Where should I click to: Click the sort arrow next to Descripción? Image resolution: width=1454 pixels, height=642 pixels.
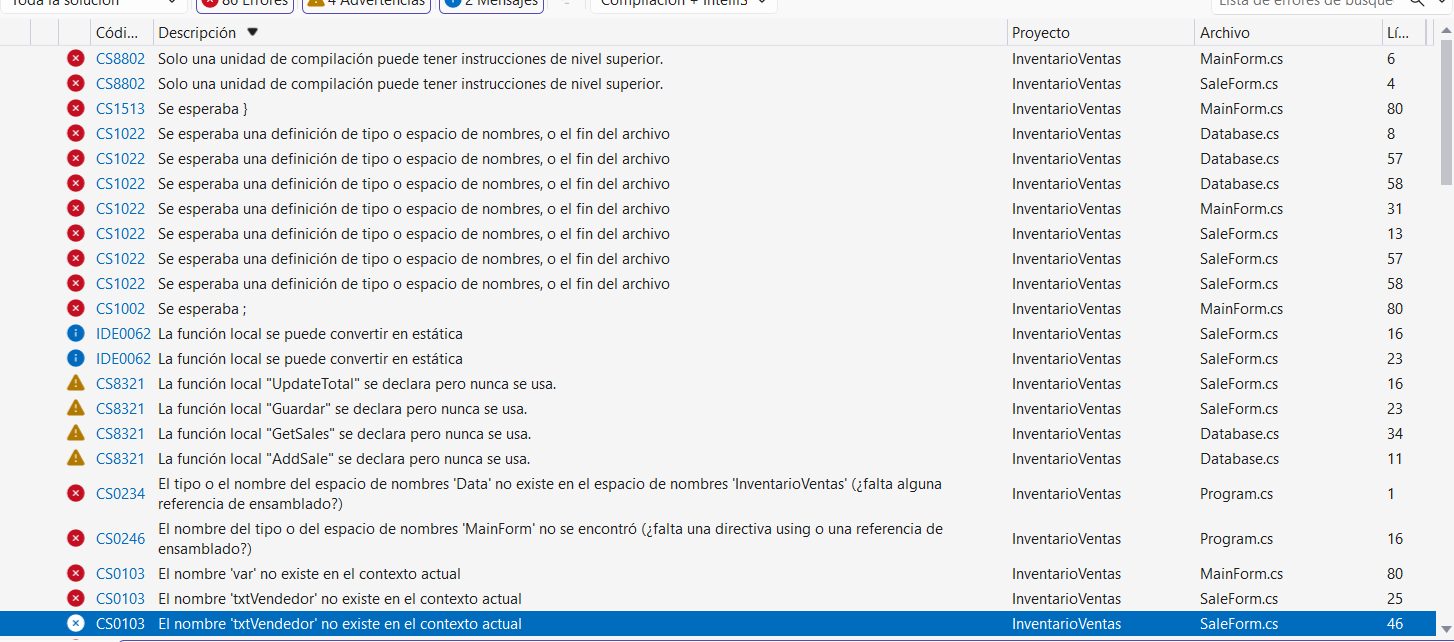click(x=252, y=33)
